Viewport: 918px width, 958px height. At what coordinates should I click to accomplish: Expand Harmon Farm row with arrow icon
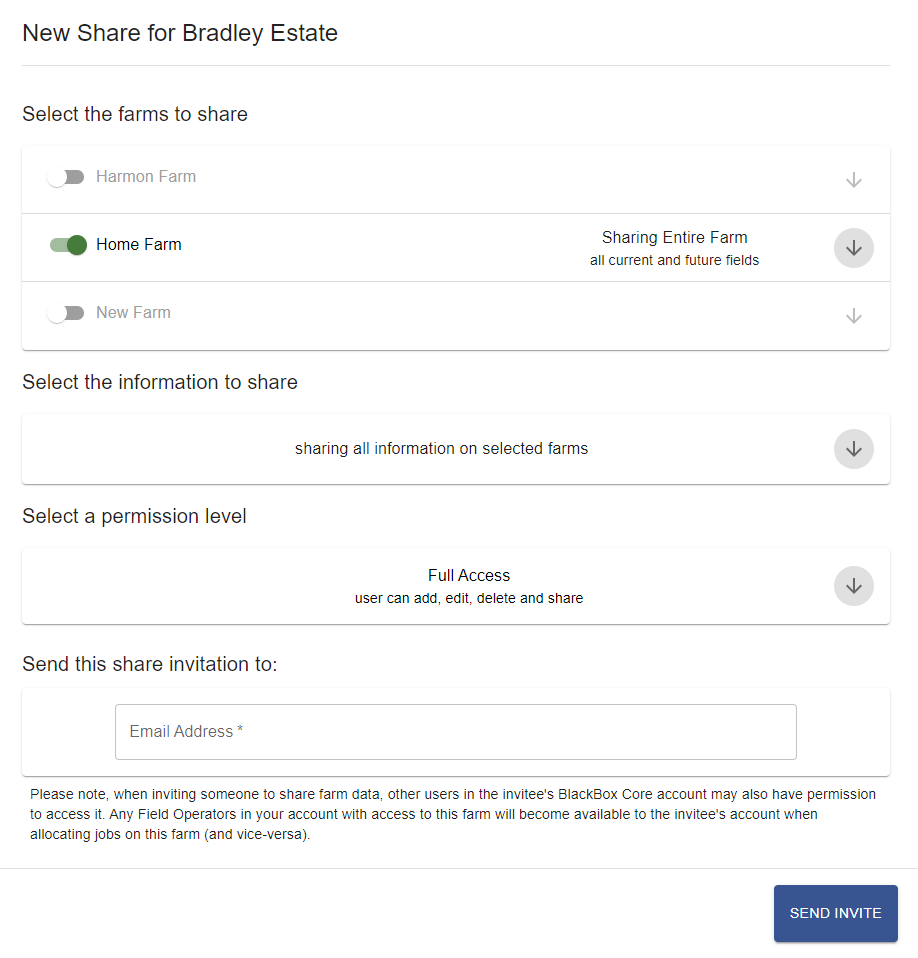[x=853, y=180]
